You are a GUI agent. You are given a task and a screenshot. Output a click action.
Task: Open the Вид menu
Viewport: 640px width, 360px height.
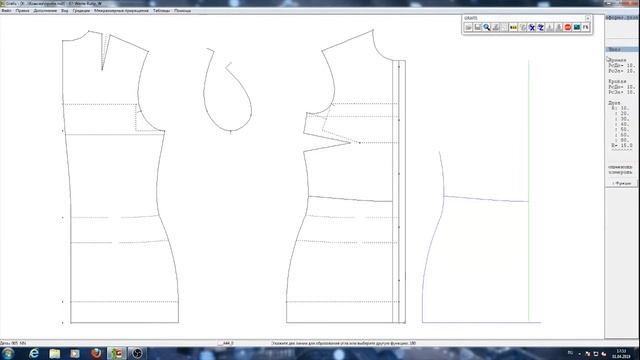coord(65,11)
